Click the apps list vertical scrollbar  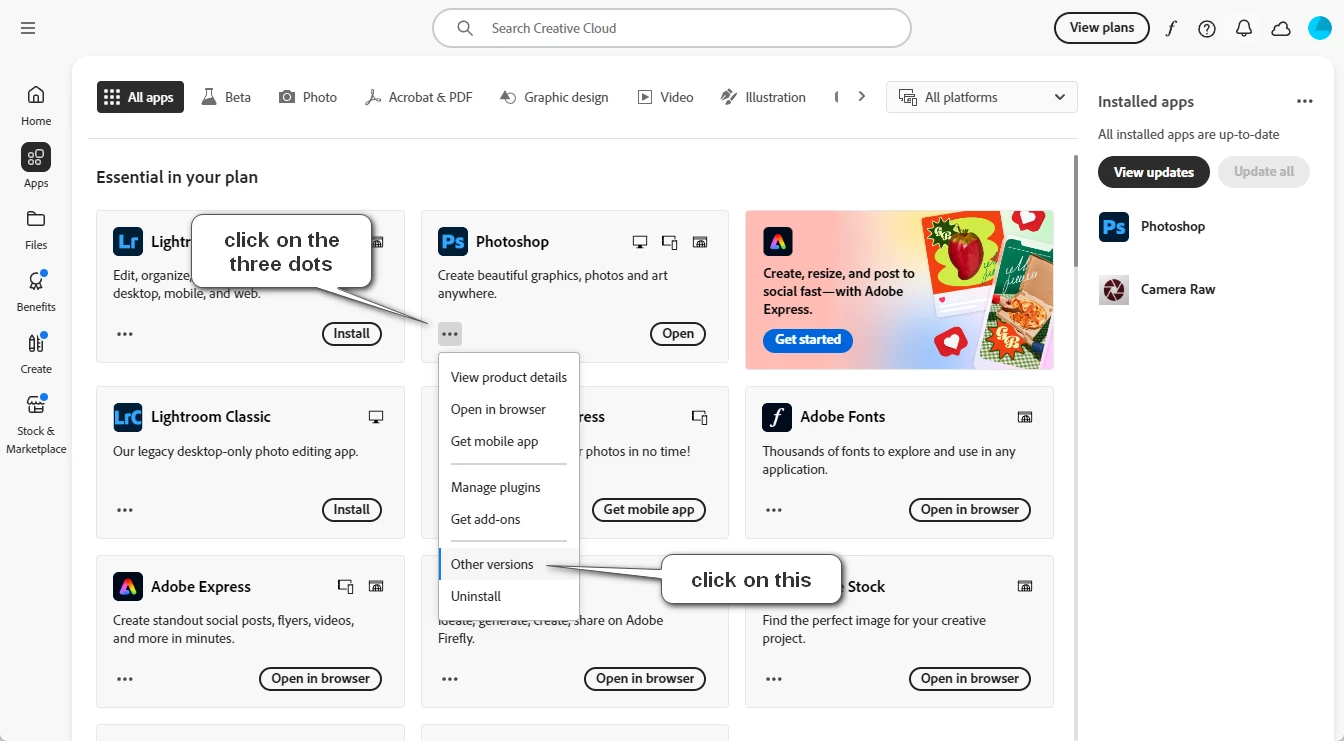coord(1076,210)
